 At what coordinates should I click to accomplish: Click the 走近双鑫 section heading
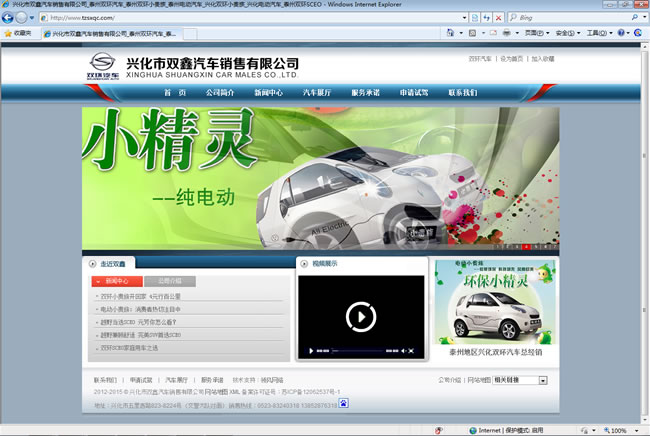click(x=112, y=264)
